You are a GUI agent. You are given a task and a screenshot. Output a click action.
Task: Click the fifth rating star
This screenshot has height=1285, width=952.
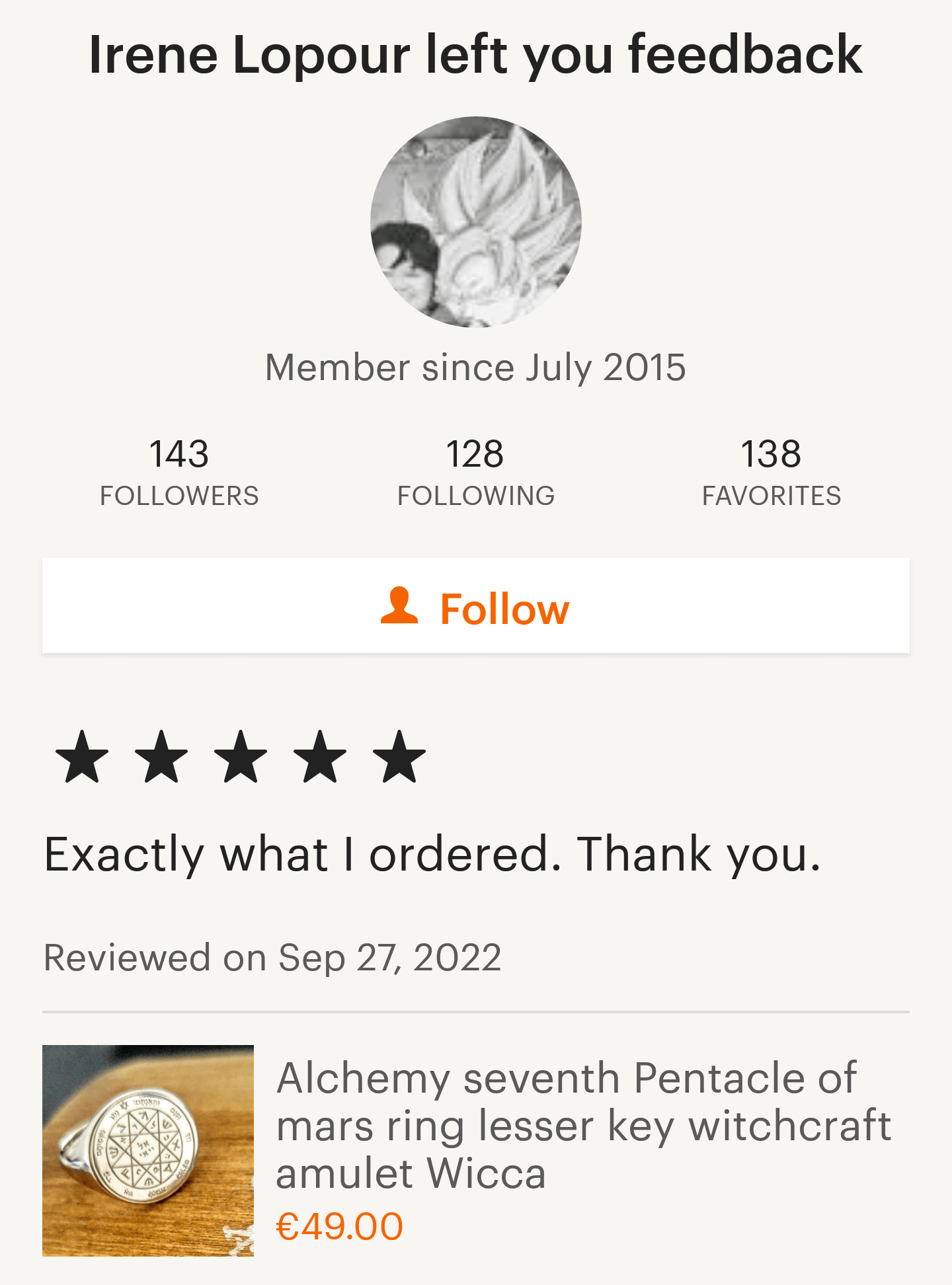tap(399, 757)
